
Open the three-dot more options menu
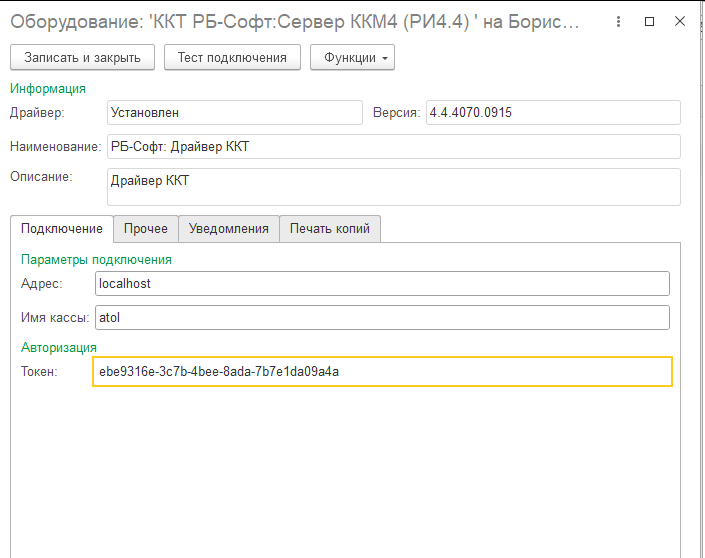(618, 21)
